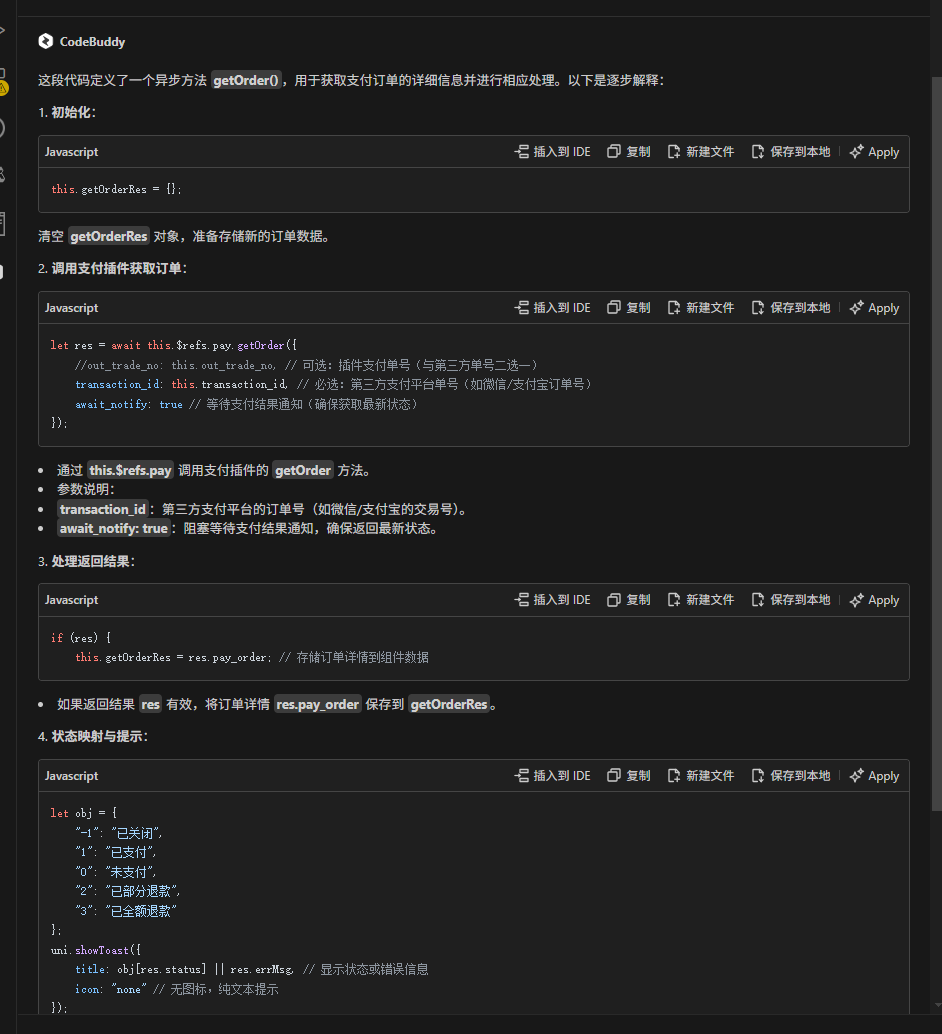Apply the 'let res = await' code block

[874, 307]
